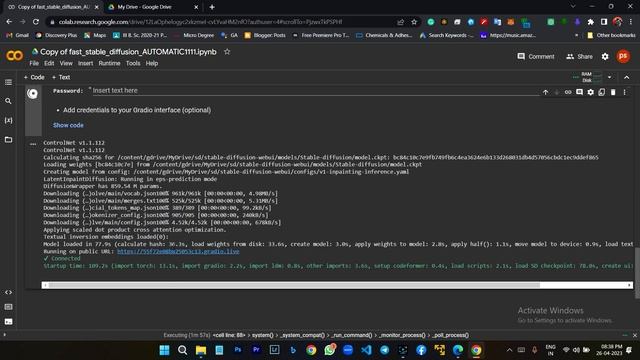Open the Help menu
640x360 pixels.
(x=151, y=63)
